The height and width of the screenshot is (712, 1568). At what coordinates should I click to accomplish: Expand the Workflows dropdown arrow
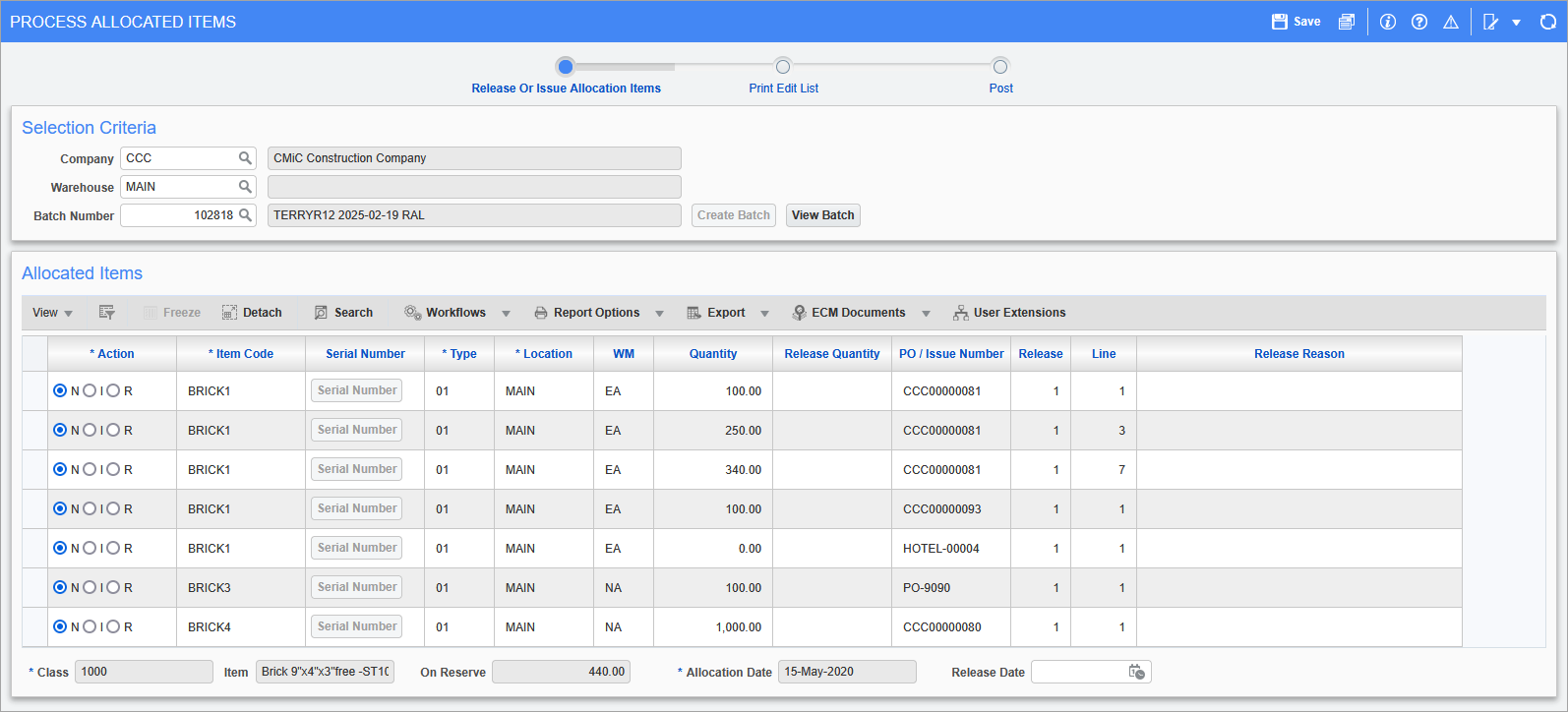pos(506,314)
